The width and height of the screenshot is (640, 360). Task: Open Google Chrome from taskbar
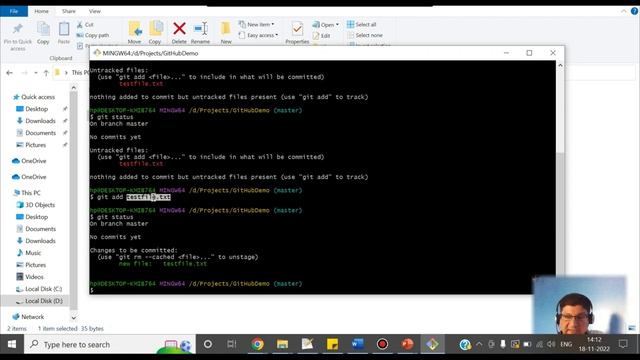click(257, 344)
